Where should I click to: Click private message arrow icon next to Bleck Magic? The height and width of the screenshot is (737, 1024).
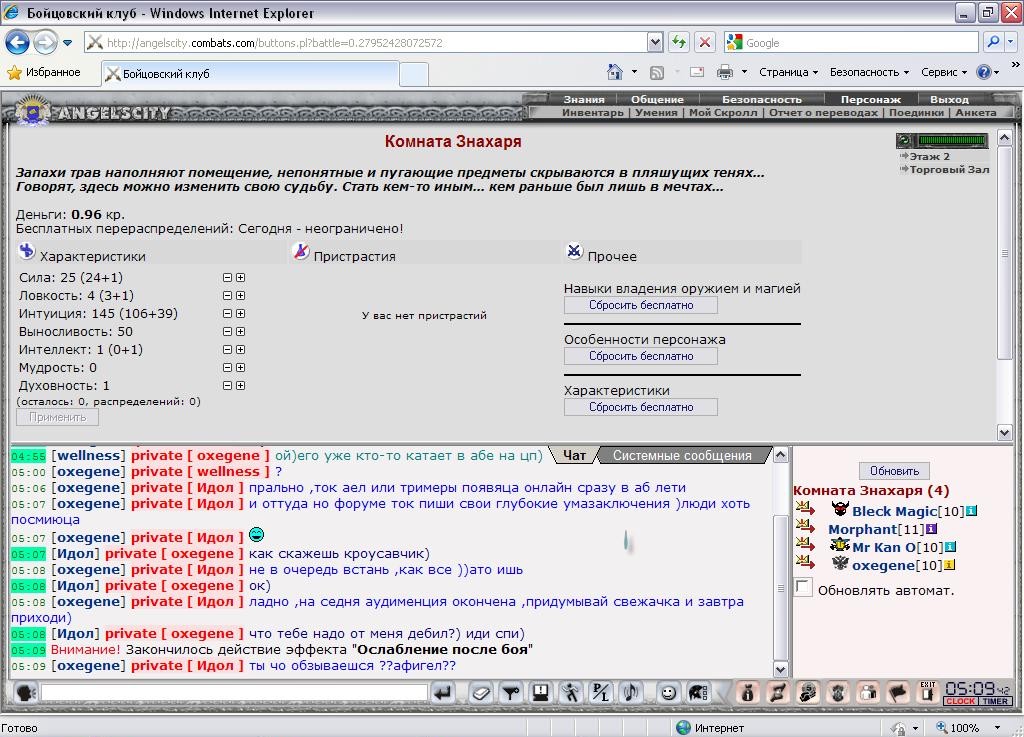click(x=805, y=509)
